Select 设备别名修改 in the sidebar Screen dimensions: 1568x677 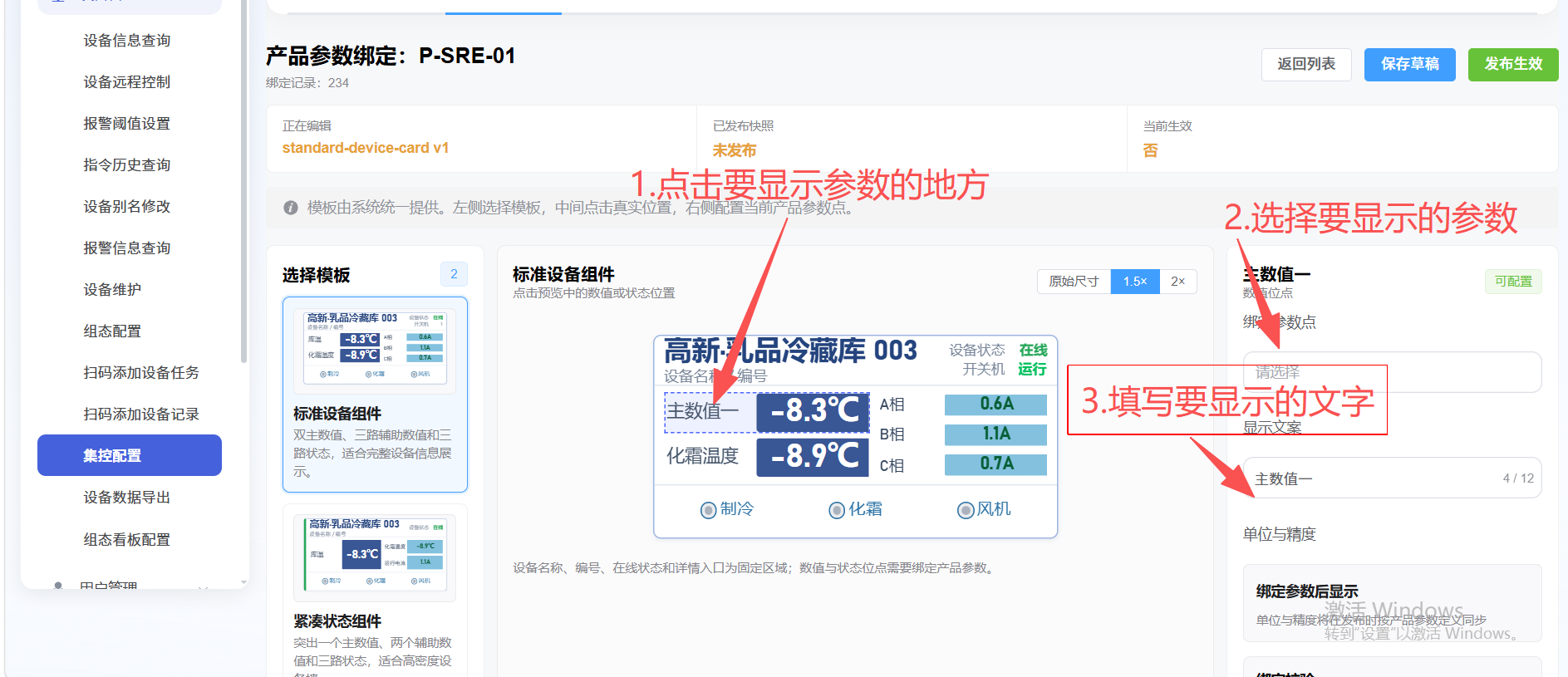[x=127, y=207]
